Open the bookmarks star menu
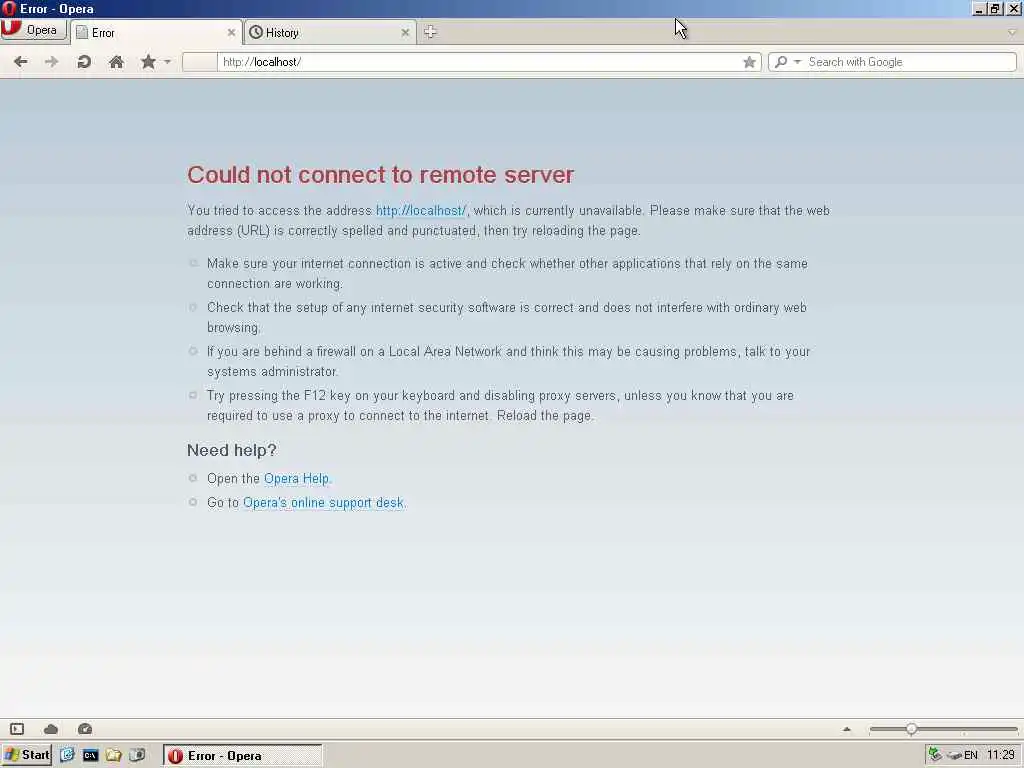Viewport: 1024px width, 768px height. (148, 62)
